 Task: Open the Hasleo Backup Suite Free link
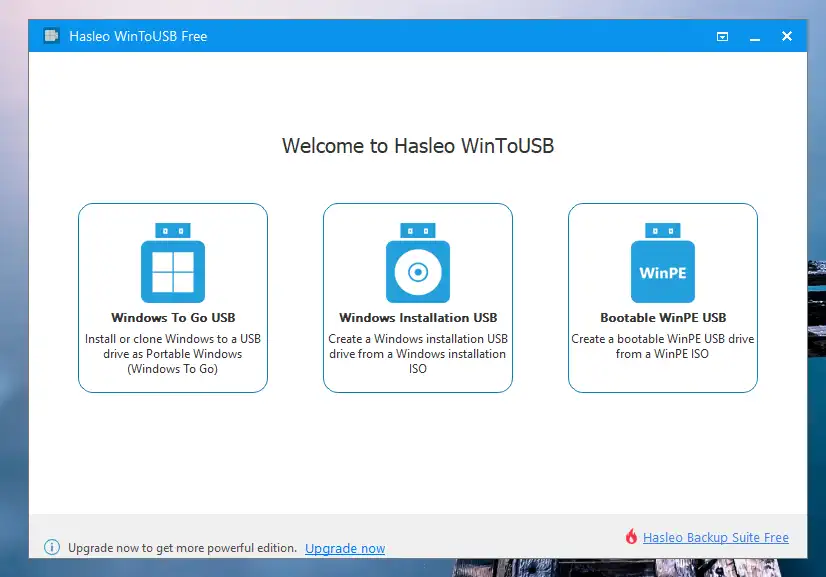(x=716, y=537)
